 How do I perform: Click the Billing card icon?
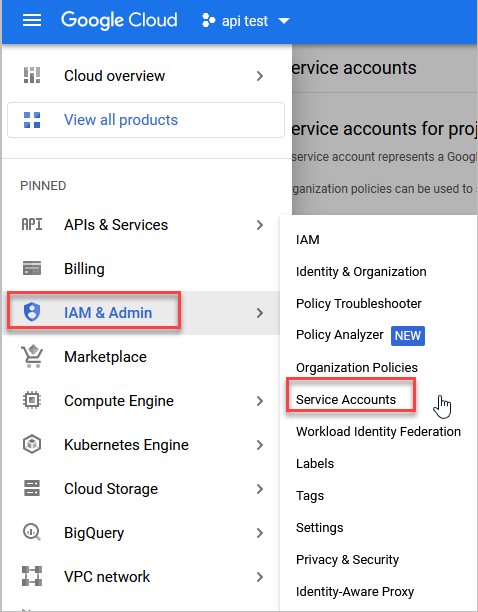click(x=32, y=269)
